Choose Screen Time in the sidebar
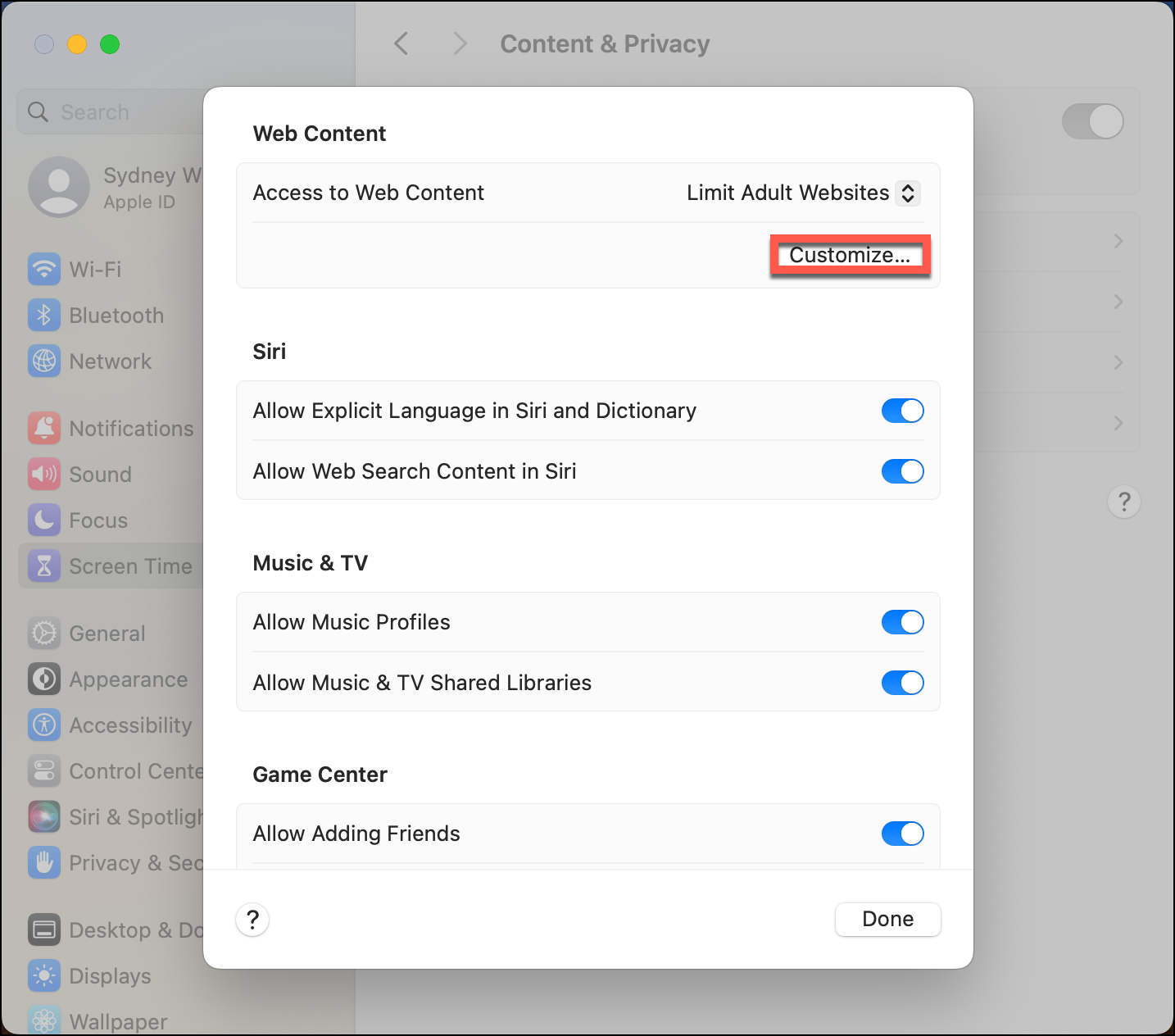Screen dimensions: 1175x1036 [131, 566]
